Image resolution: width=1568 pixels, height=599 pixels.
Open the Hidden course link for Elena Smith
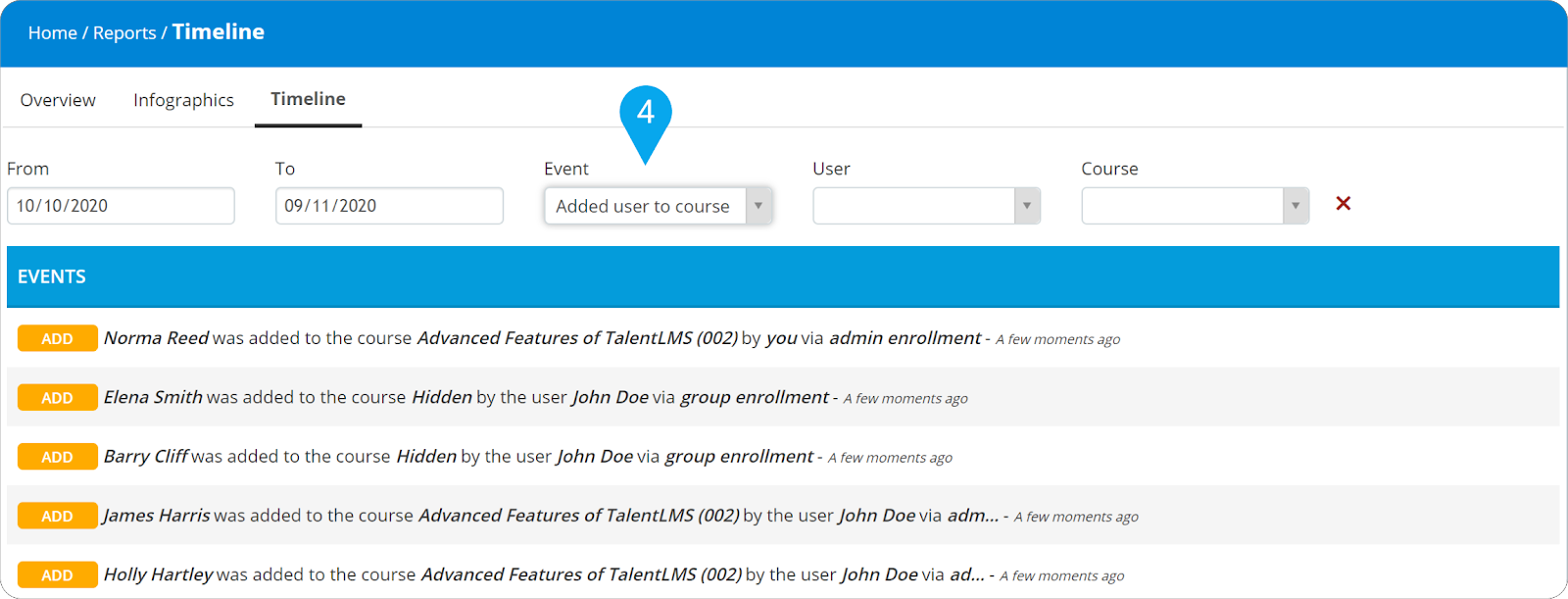point(441,397)
